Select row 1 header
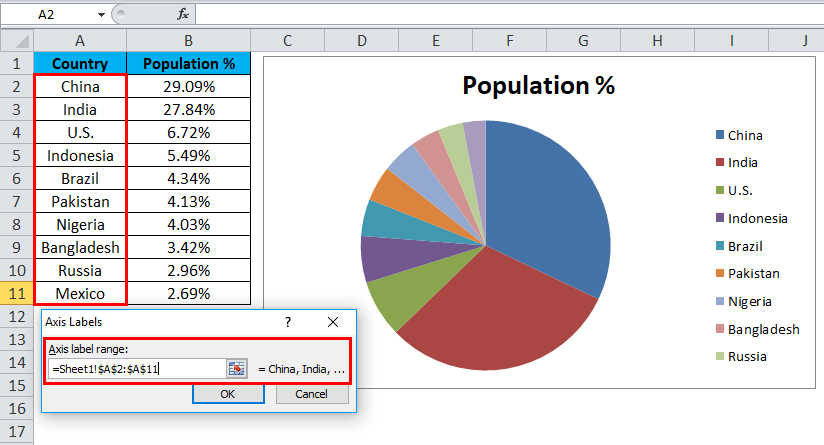 17,64
